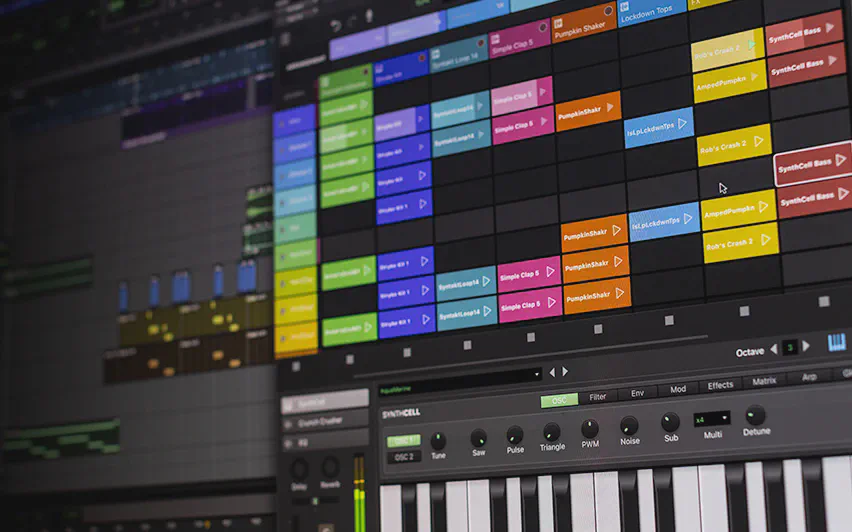Screen dimensions: 852x532
Task: Go to next preset arrow beside preset dropdown
Action: coord(563,373)
